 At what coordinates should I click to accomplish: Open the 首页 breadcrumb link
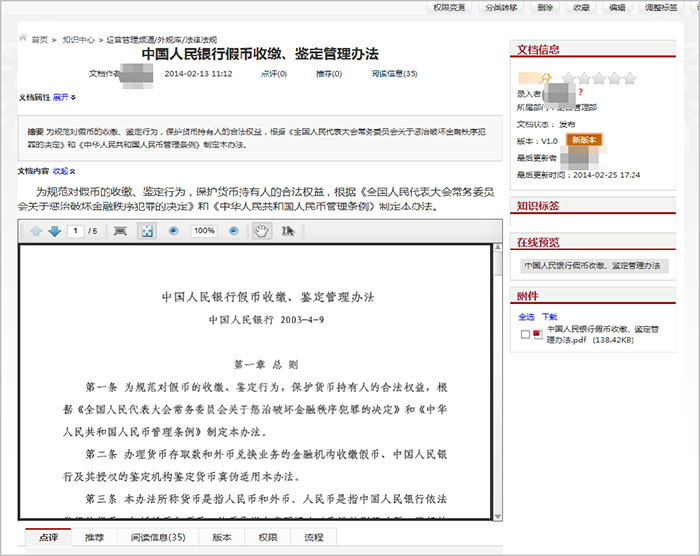(39, 40)
